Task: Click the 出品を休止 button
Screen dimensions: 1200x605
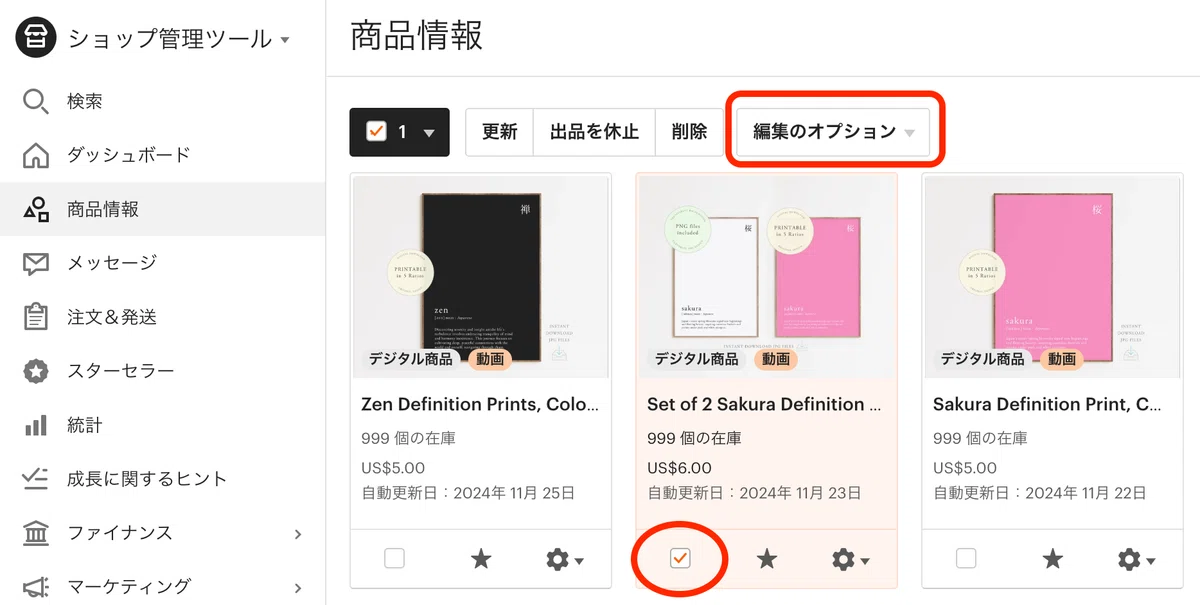Action: click(x=594, y=132)
